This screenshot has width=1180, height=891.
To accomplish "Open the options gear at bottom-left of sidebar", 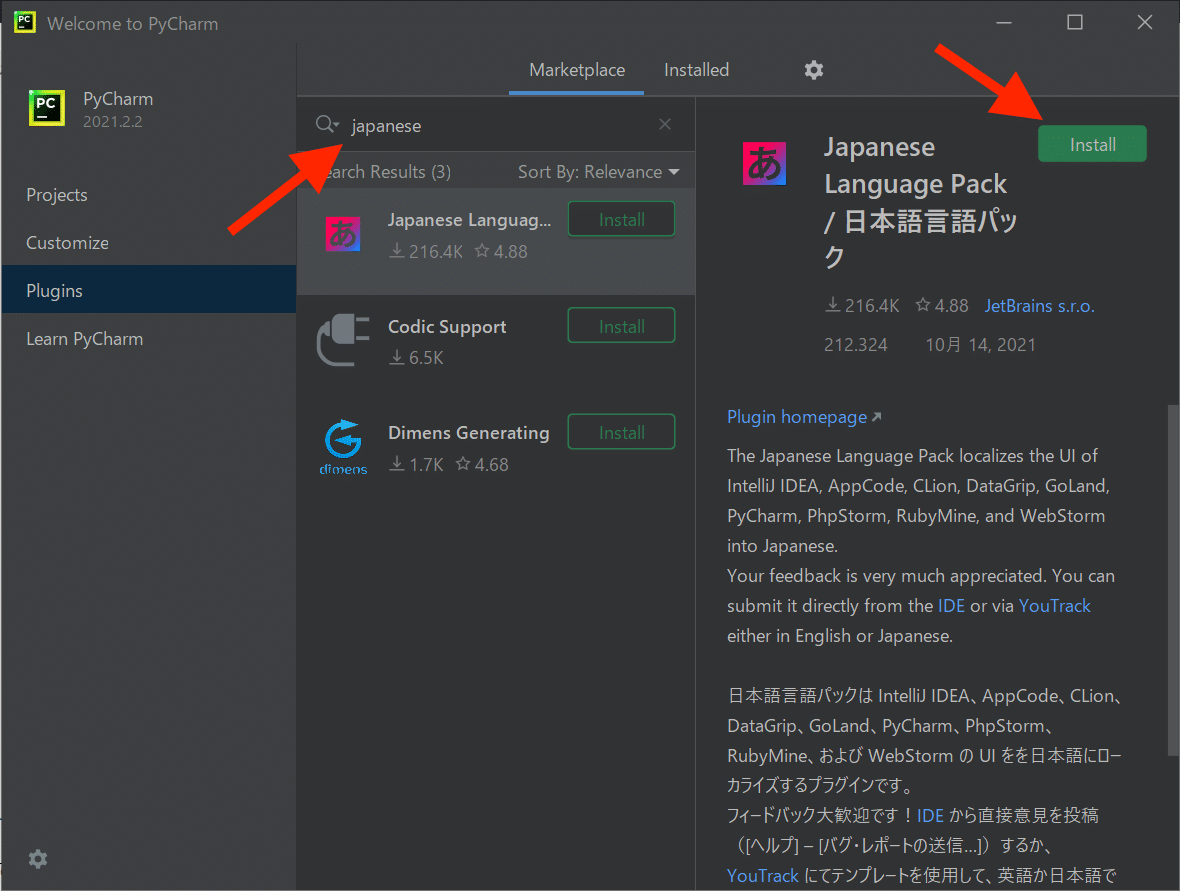I will (38, 859).
